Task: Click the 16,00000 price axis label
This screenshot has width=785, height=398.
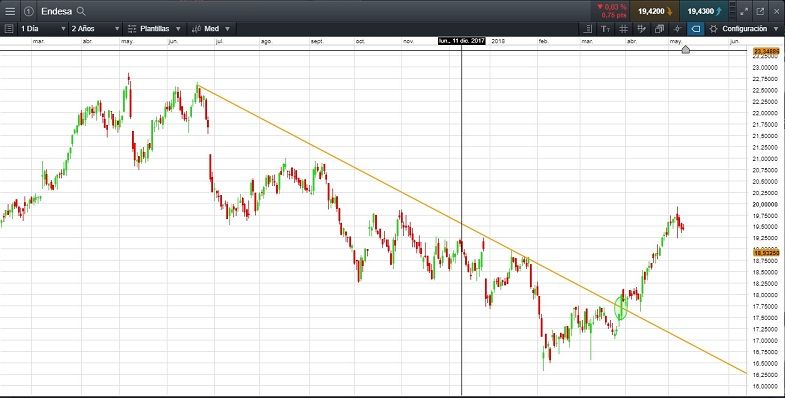Action: [764, 386]
